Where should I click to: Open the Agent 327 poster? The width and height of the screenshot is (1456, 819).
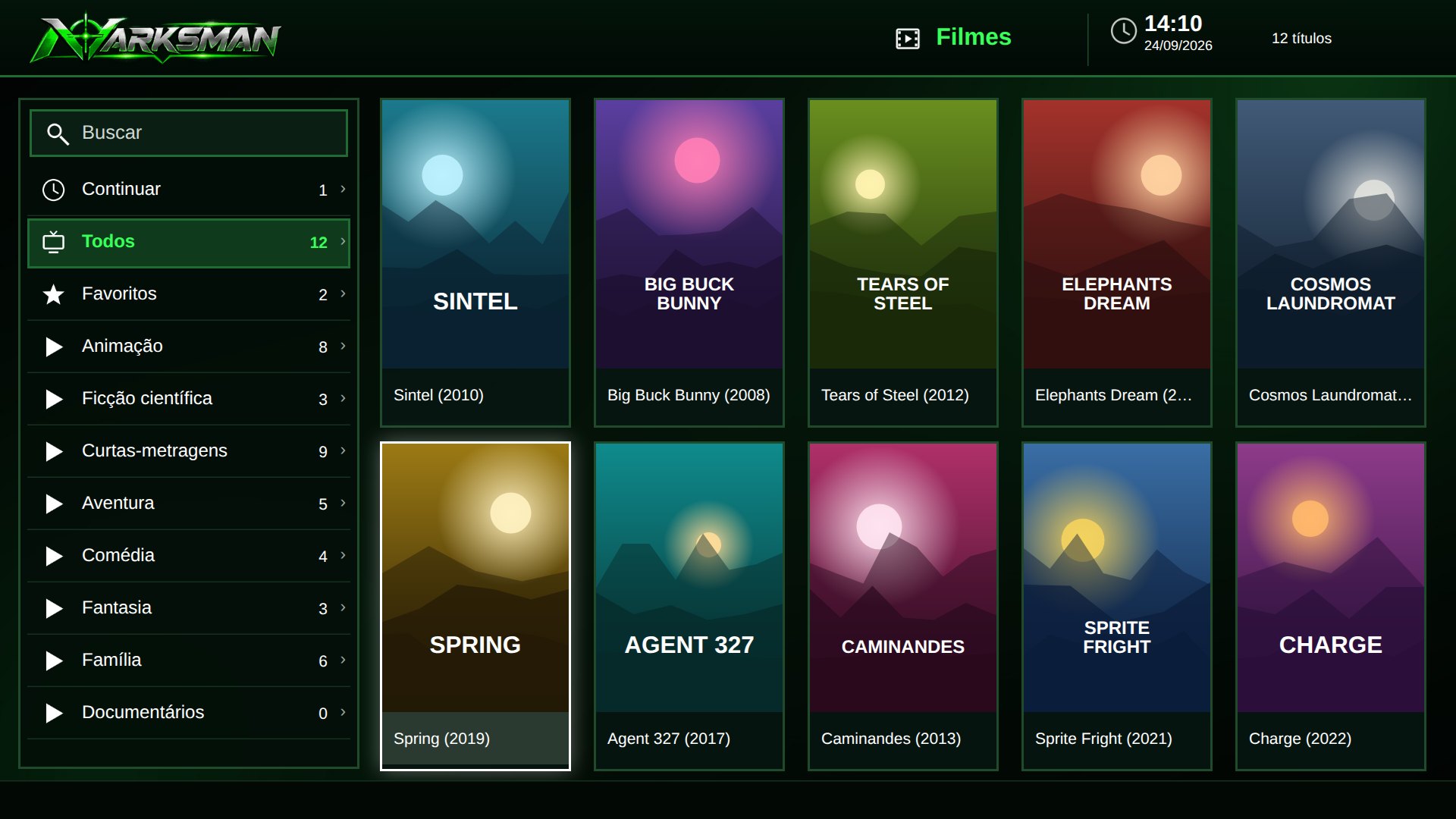(689, 606)
